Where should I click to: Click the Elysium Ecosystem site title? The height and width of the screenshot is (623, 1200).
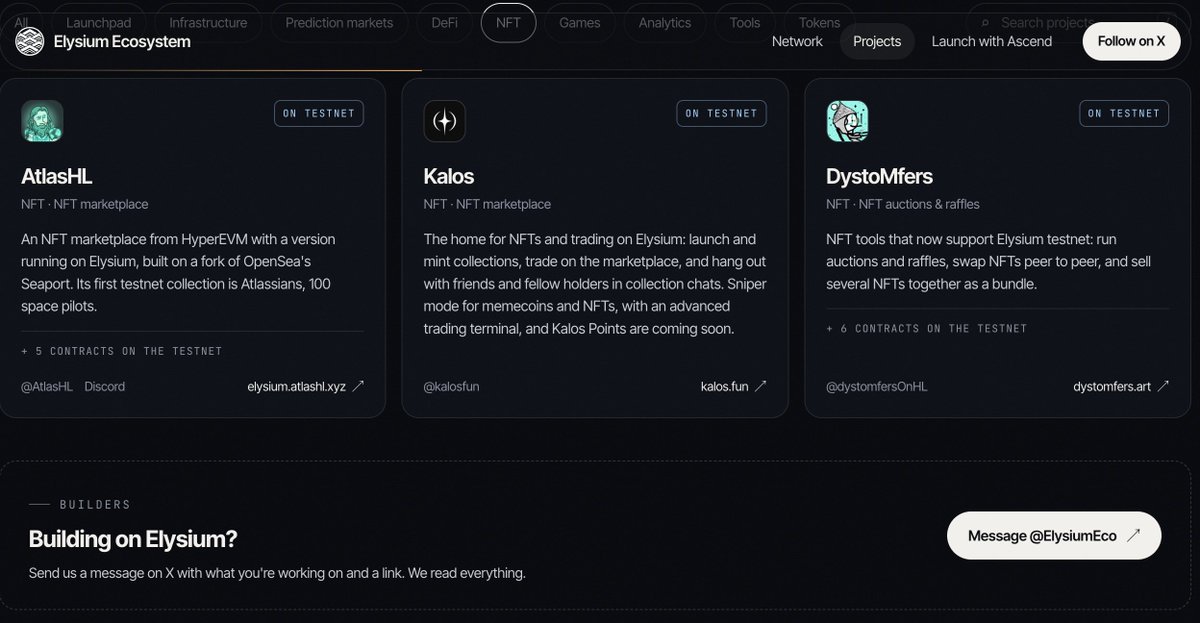[122, 41]
